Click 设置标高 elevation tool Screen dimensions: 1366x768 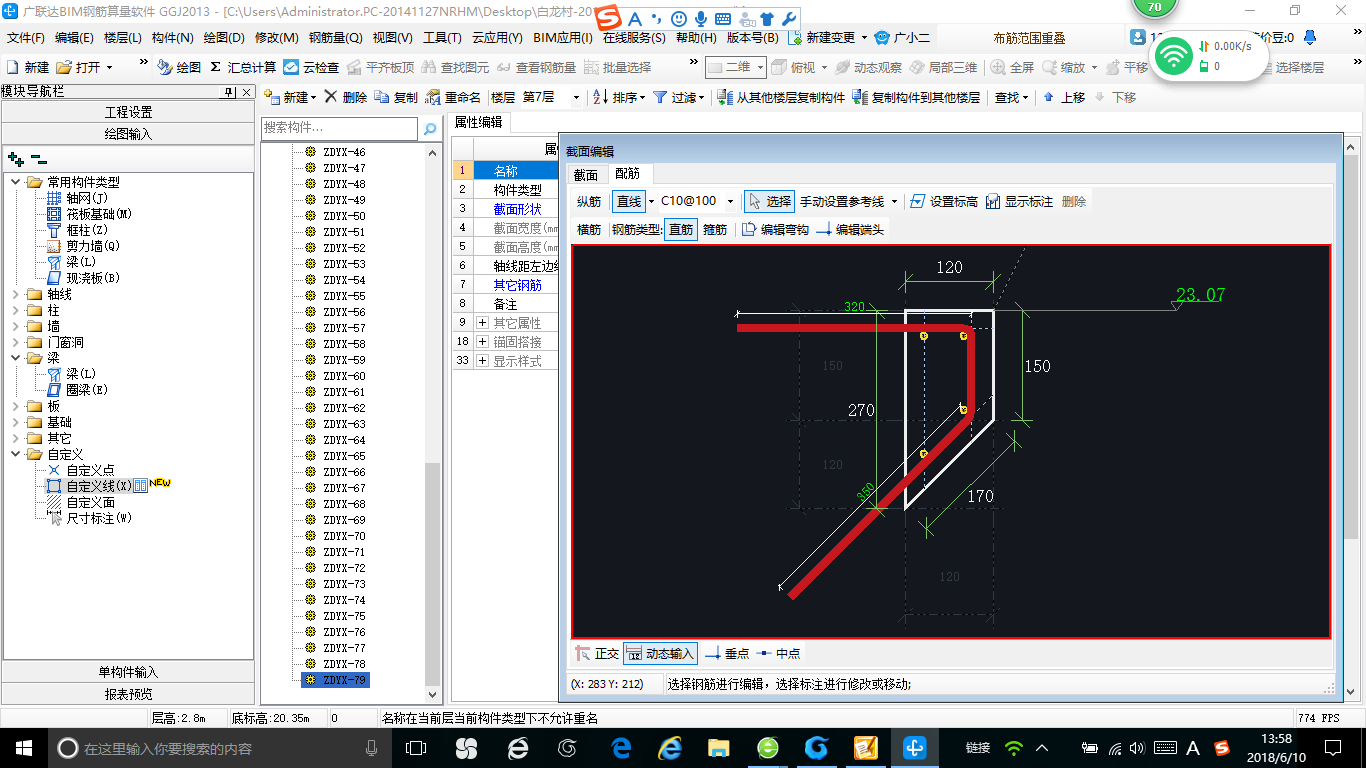(944, 201)
